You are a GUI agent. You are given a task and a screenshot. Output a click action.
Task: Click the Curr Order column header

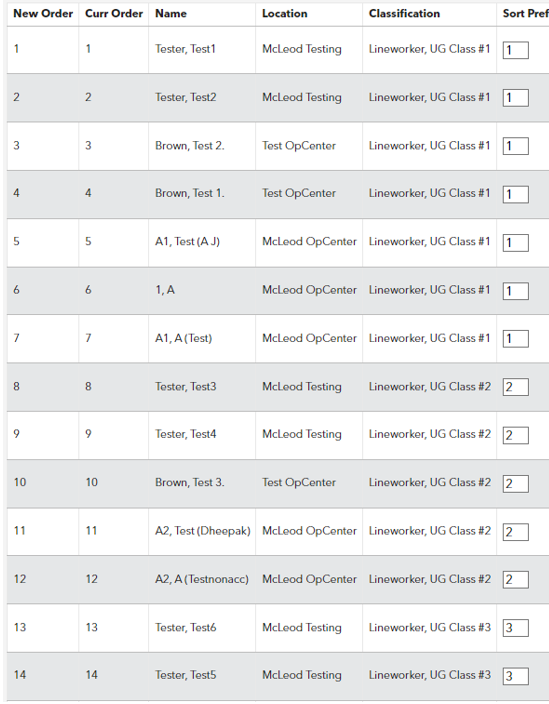pyautogui.click(x=114, y=13)
